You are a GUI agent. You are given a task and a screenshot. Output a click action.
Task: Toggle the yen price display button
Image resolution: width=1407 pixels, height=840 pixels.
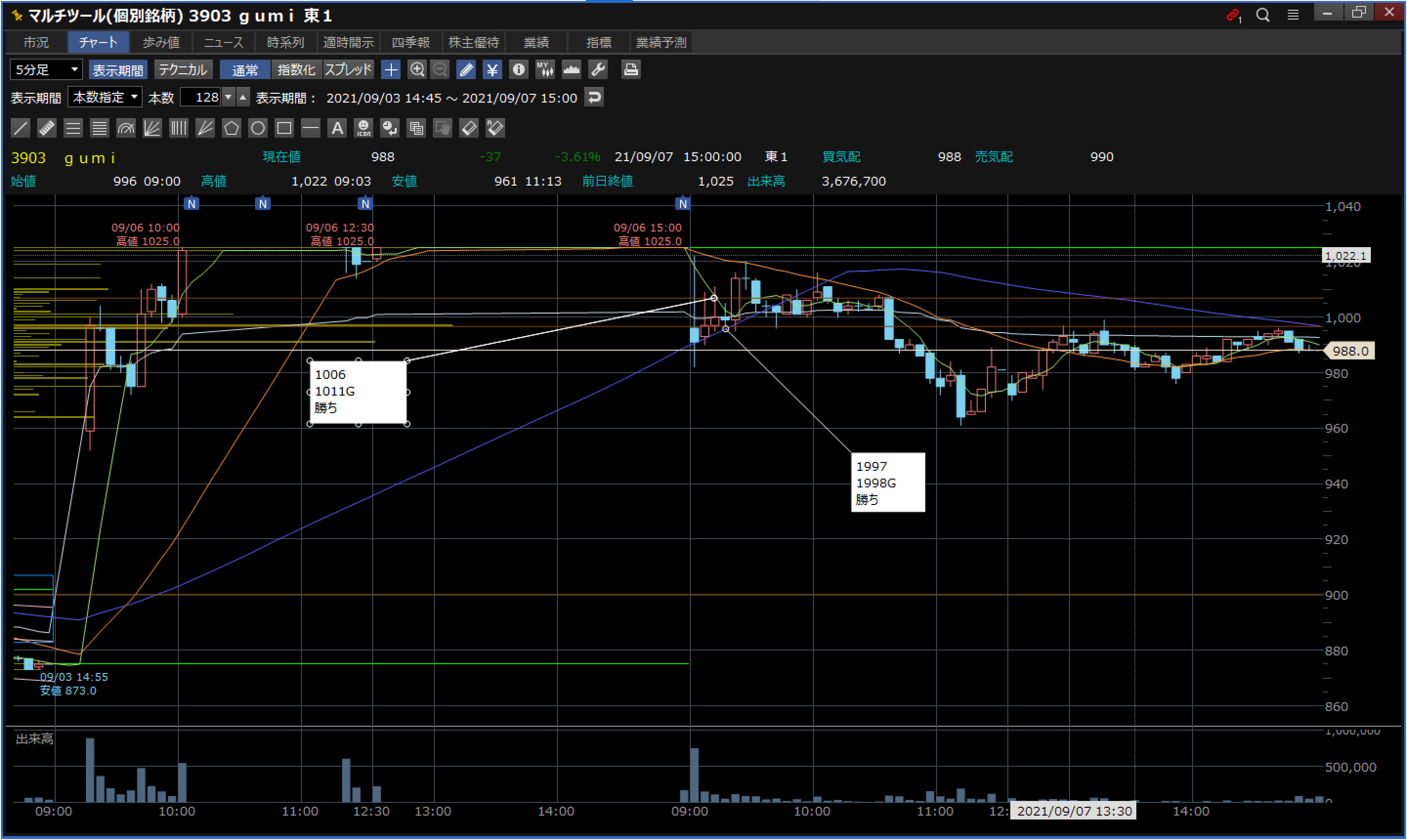coord(492,70)
